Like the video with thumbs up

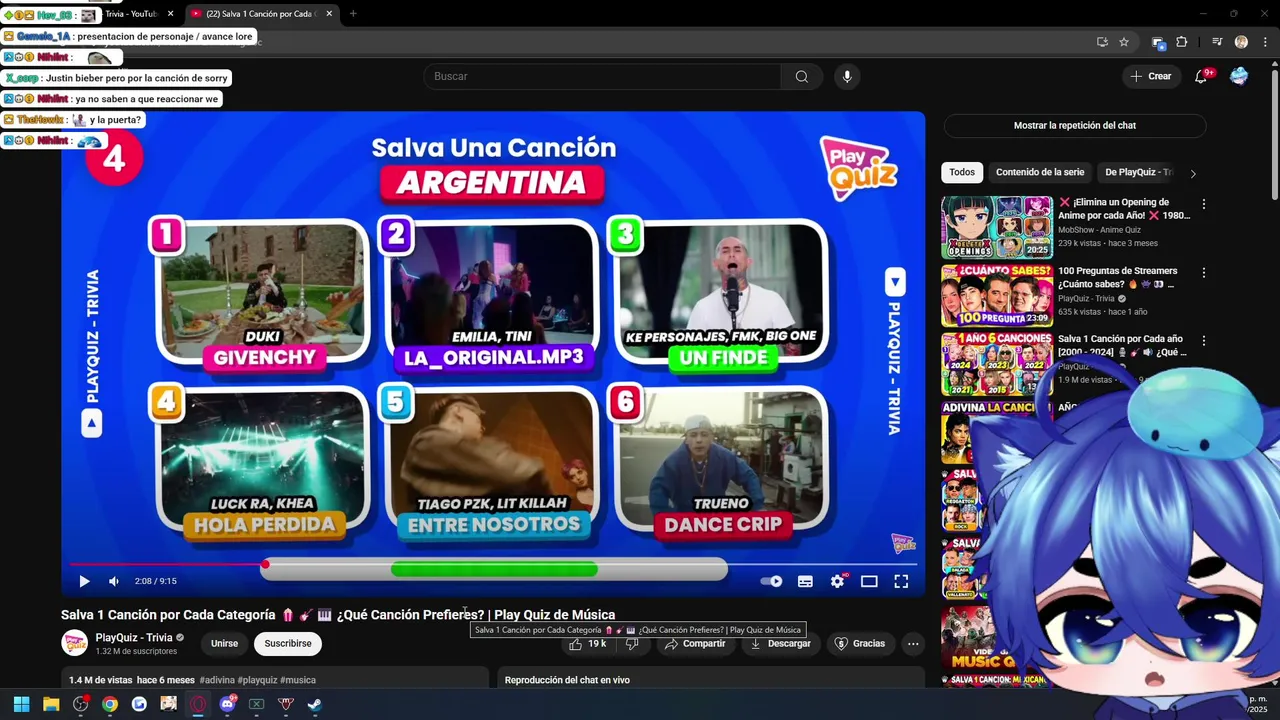pos(576,644)
